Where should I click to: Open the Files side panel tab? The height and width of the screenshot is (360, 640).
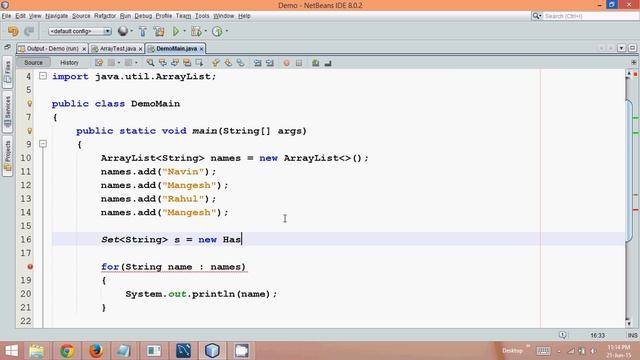tap(7, 72)
